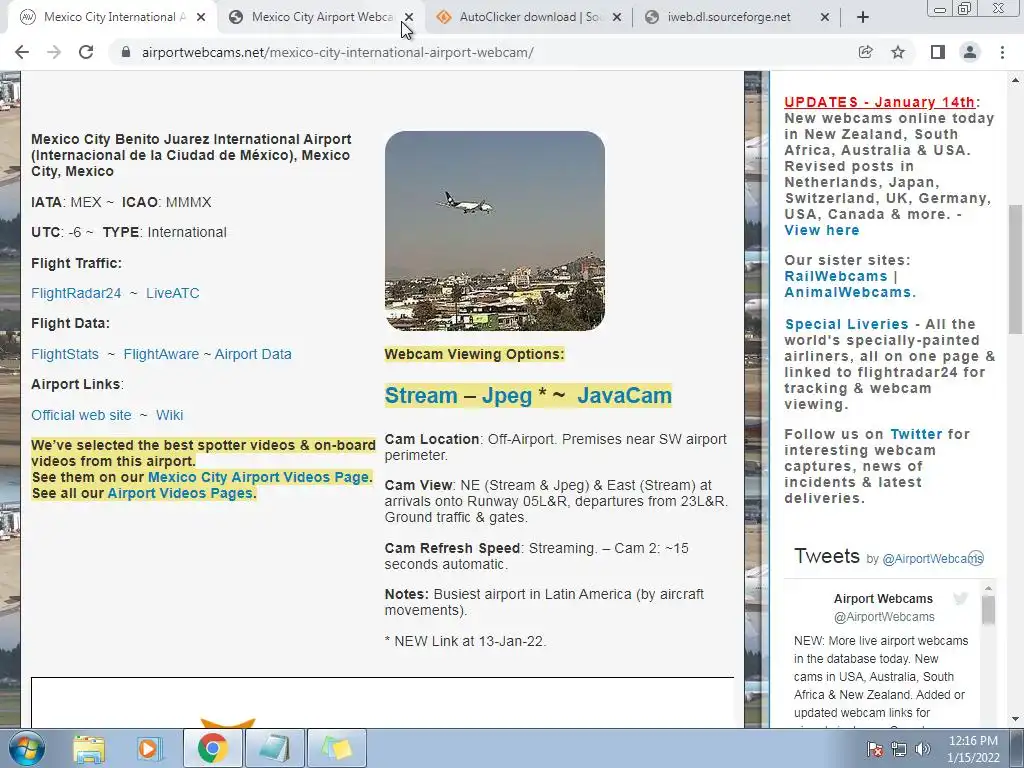Open Airport Data link
1024x768 pixels.
pyautogui.click(x=253, y=354)
